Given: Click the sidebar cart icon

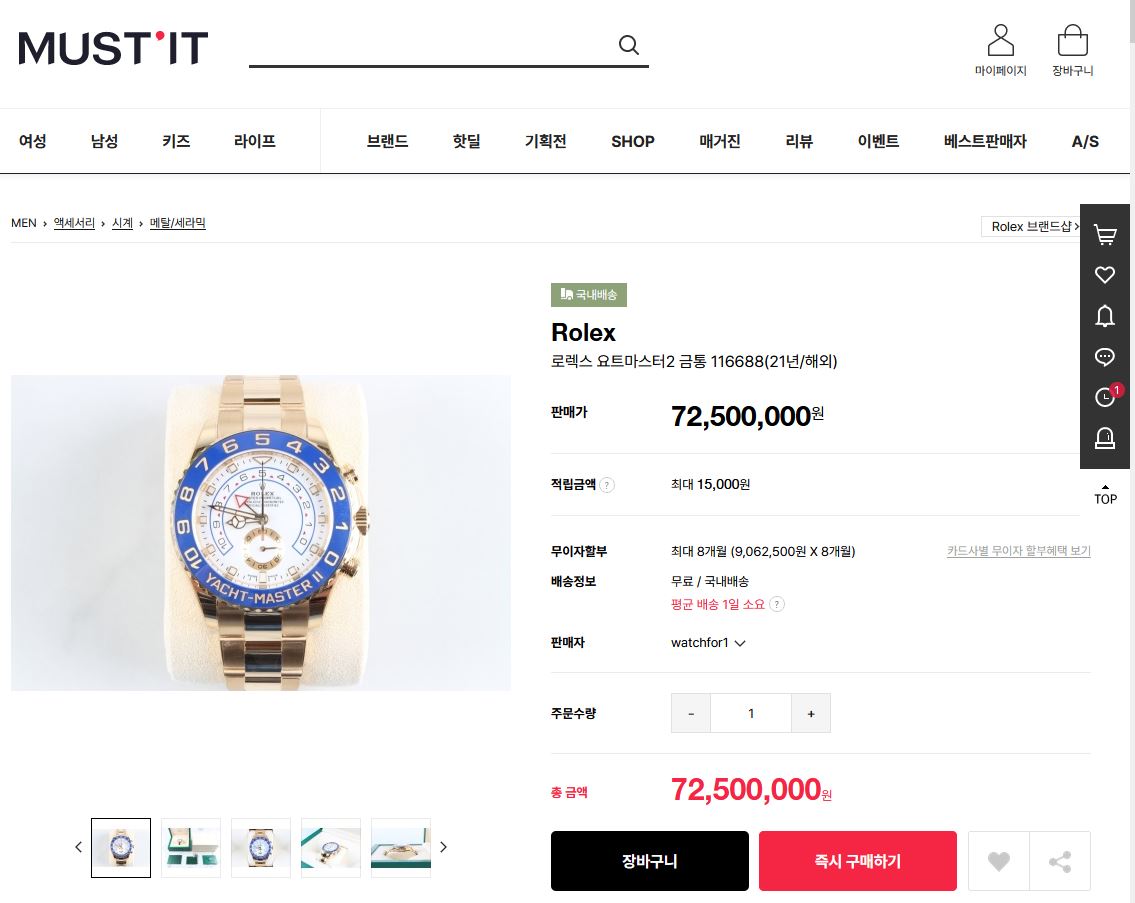Looking at the screenshot, I should 1105,235.
